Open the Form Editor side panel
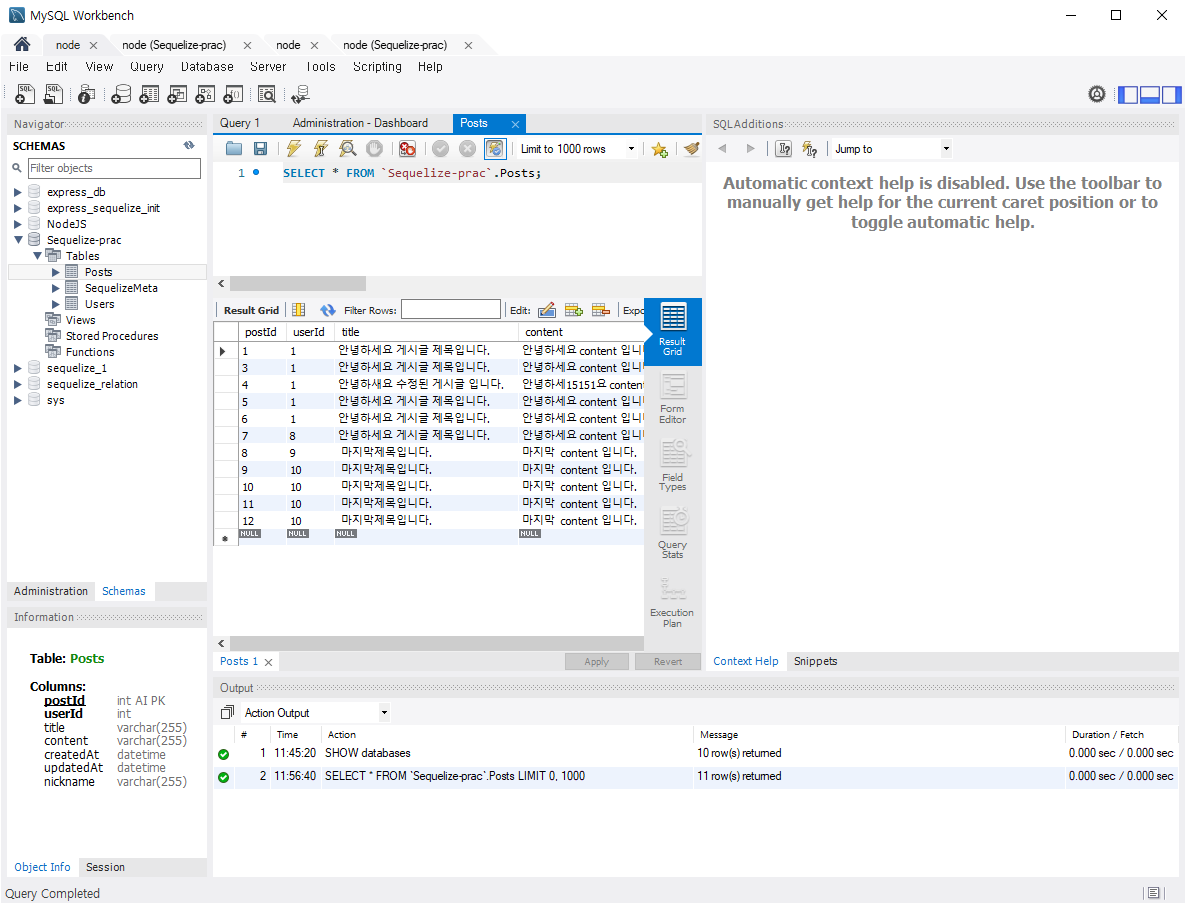1186x904 pixels. (672, 399)
